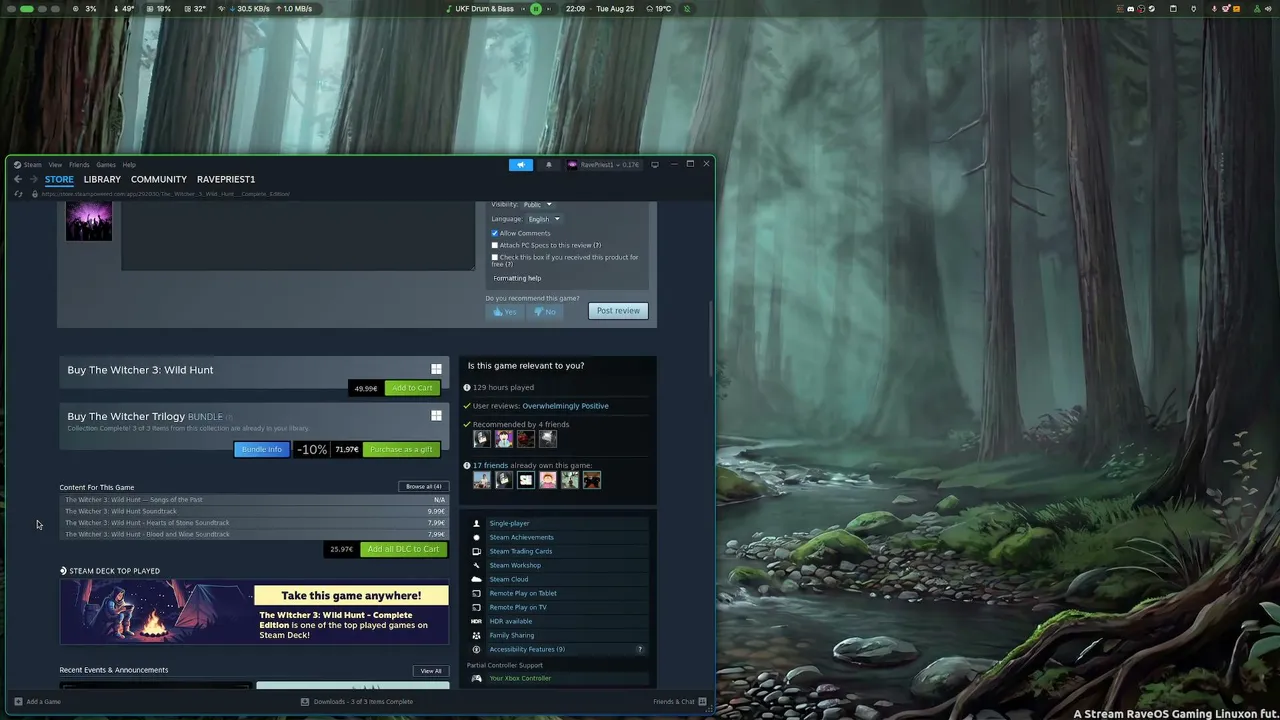This screenshot has width=1280, height=720.
Task: Reload the Steam store page
Action: pos(18,194)
